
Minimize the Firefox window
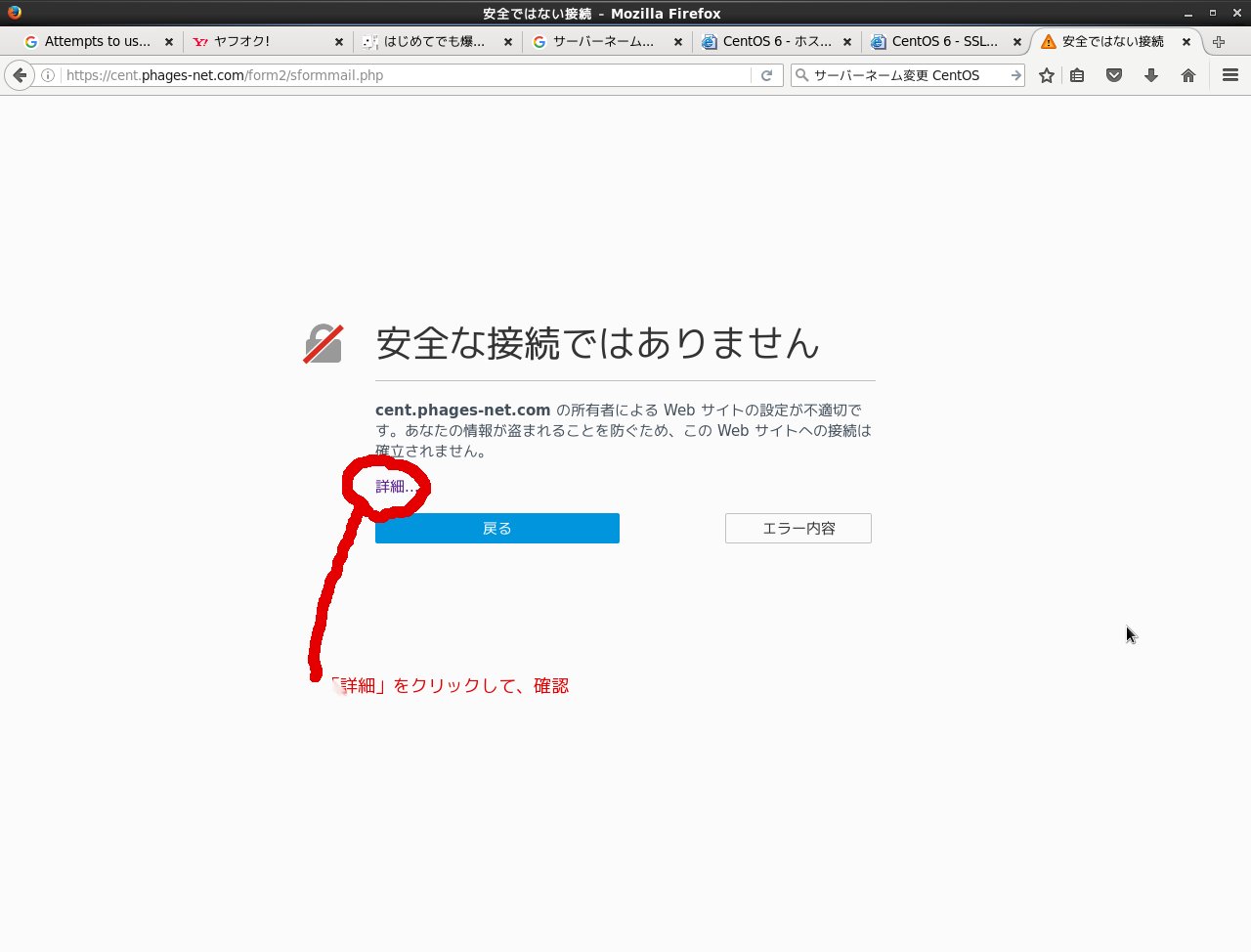click(1188, 14)
